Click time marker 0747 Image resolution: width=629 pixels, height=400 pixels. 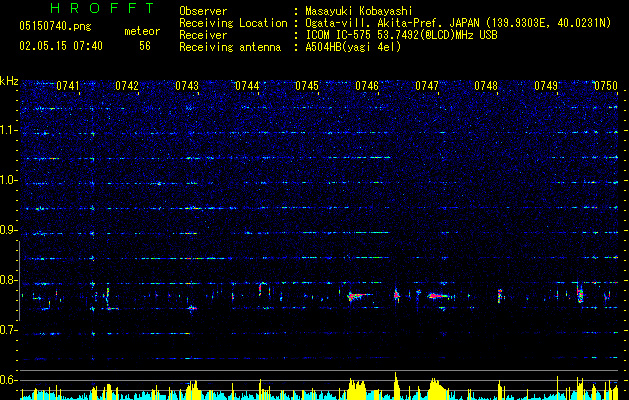[x=427, y=86]
